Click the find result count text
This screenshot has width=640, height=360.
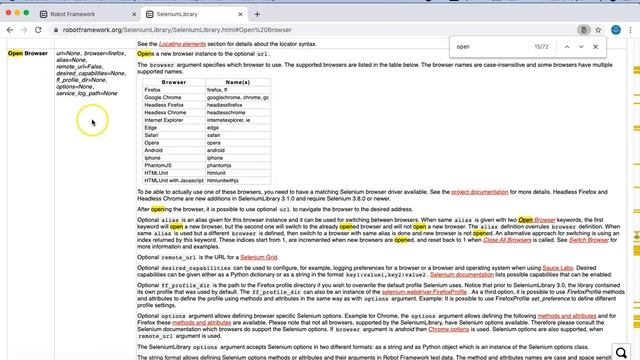pyautogui.click(x=541, y=47)
